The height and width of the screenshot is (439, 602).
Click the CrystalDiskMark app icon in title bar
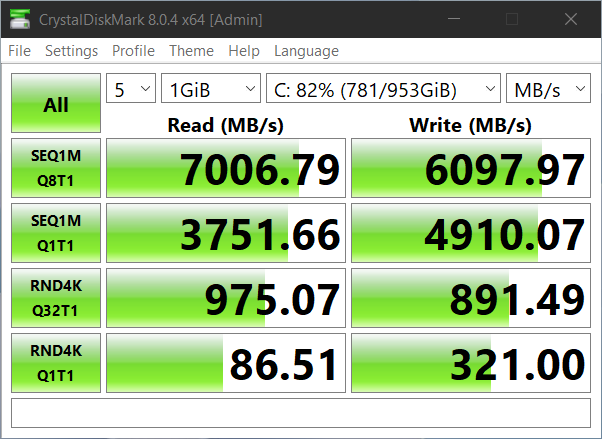pos(20,19)
